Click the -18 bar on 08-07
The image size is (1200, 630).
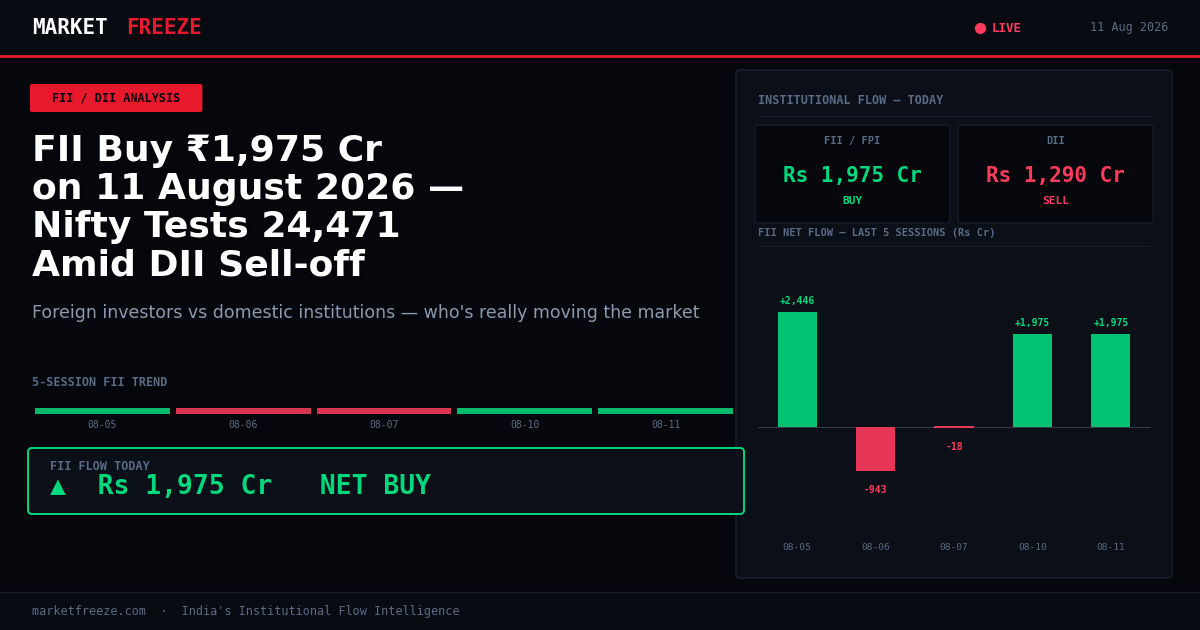[954, 427]
